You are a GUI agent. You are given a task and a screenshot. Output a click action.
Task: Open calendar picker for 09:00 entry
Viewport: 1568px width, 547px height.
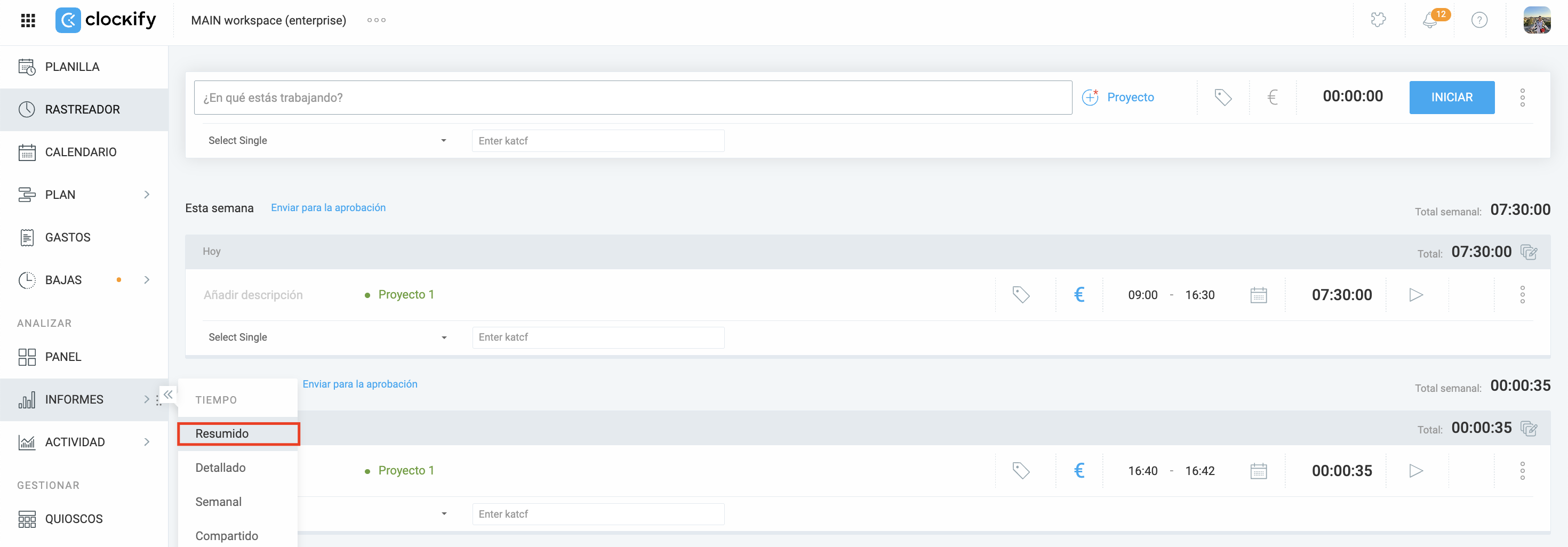1258,295
